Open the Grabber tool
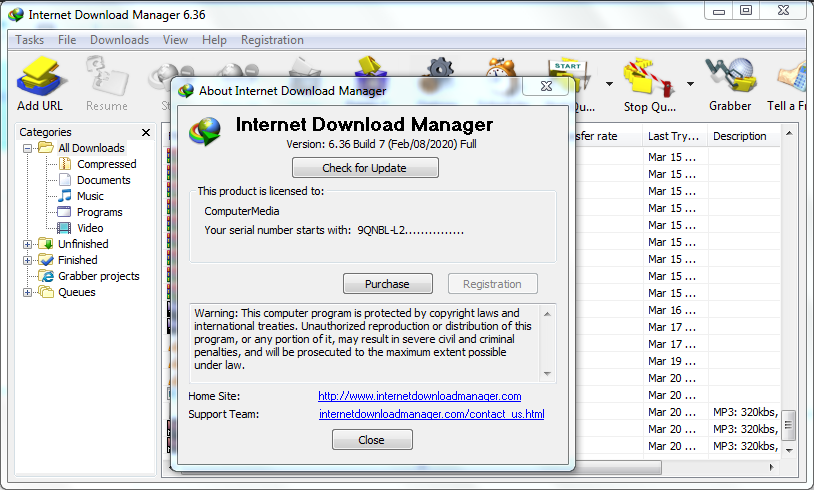 click(730, 77)
